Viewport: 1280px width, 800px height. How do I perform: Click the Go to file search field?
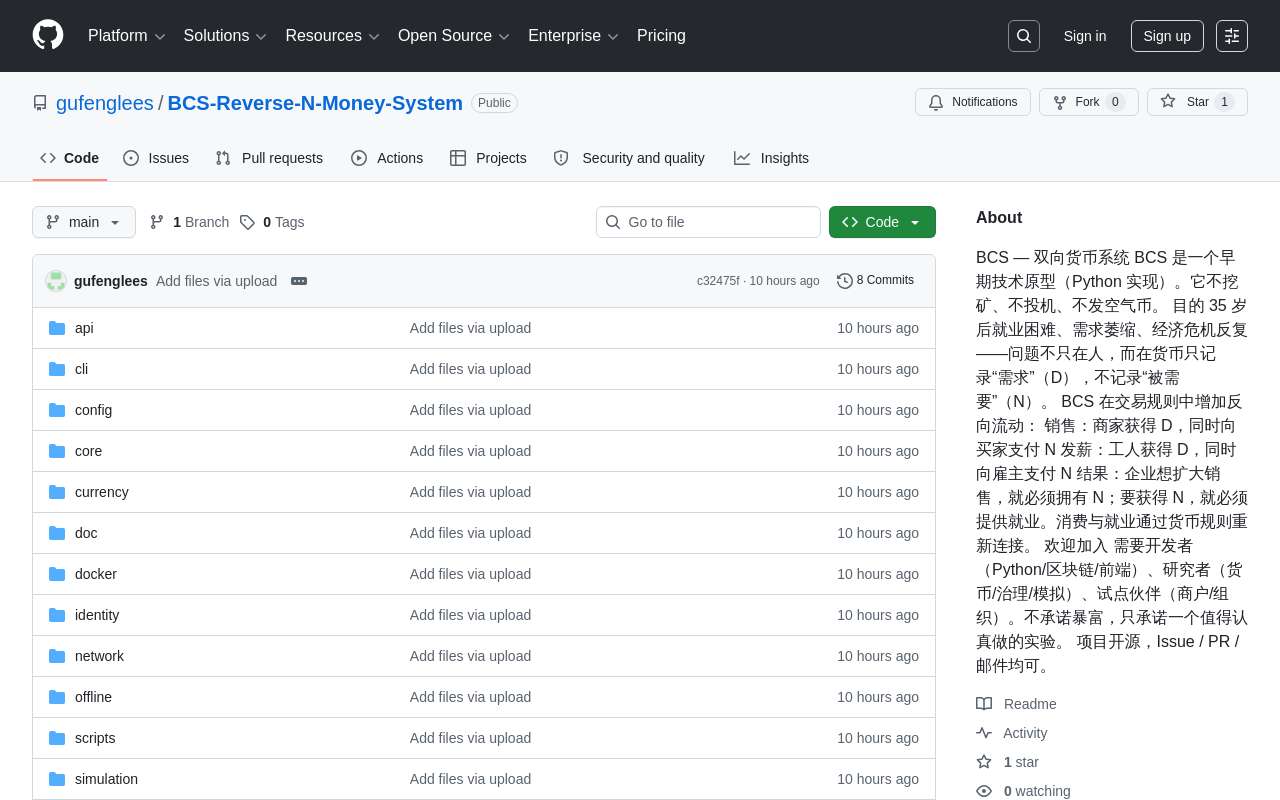point(708,222)
